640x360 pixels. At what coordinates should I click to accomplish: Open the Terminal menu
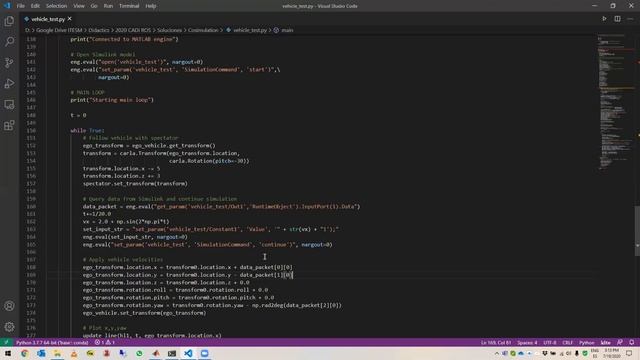pos(129,6)
